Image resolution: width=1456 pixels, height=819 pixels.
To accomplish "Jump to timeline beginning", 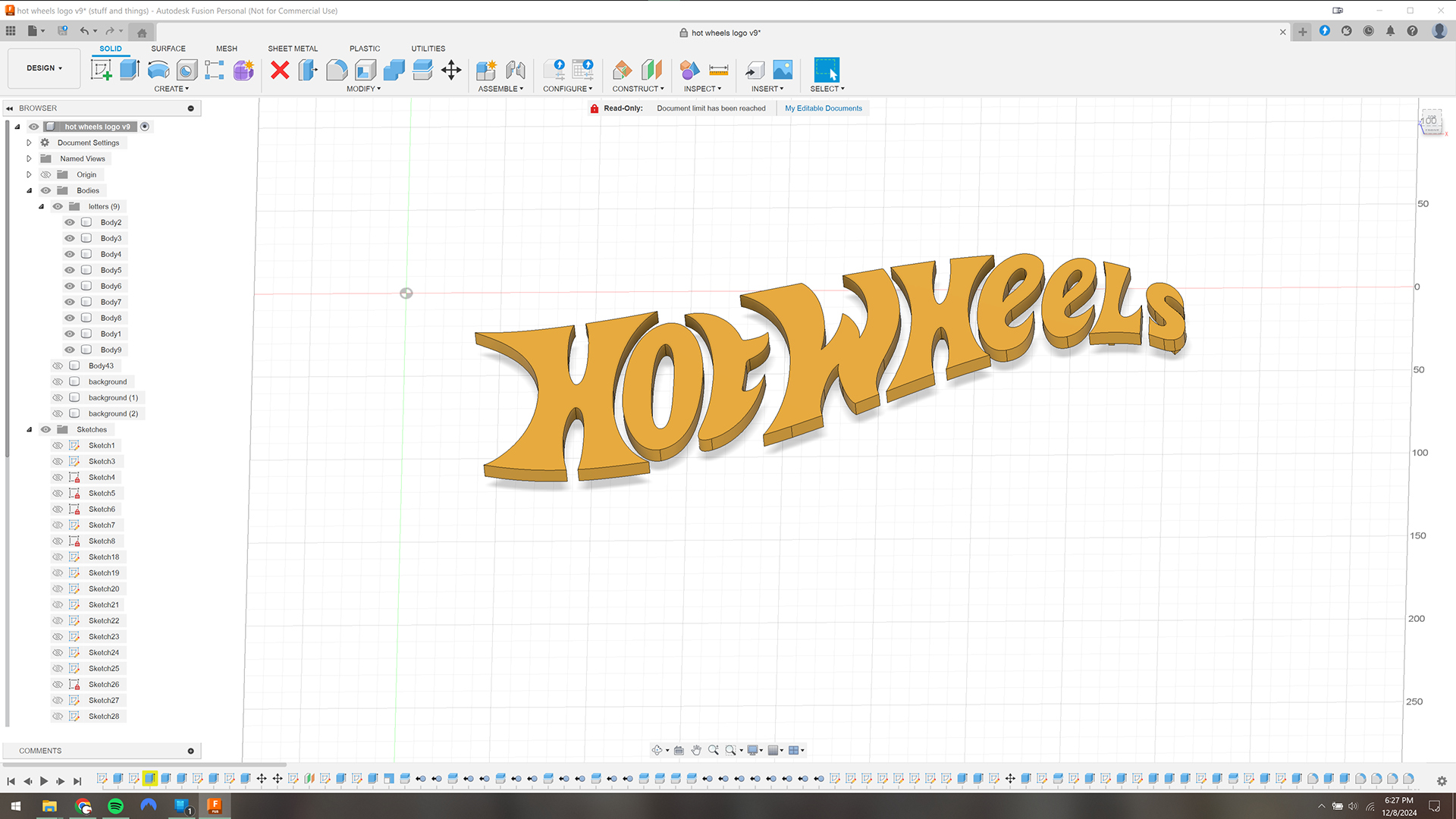I will (11, 781).
